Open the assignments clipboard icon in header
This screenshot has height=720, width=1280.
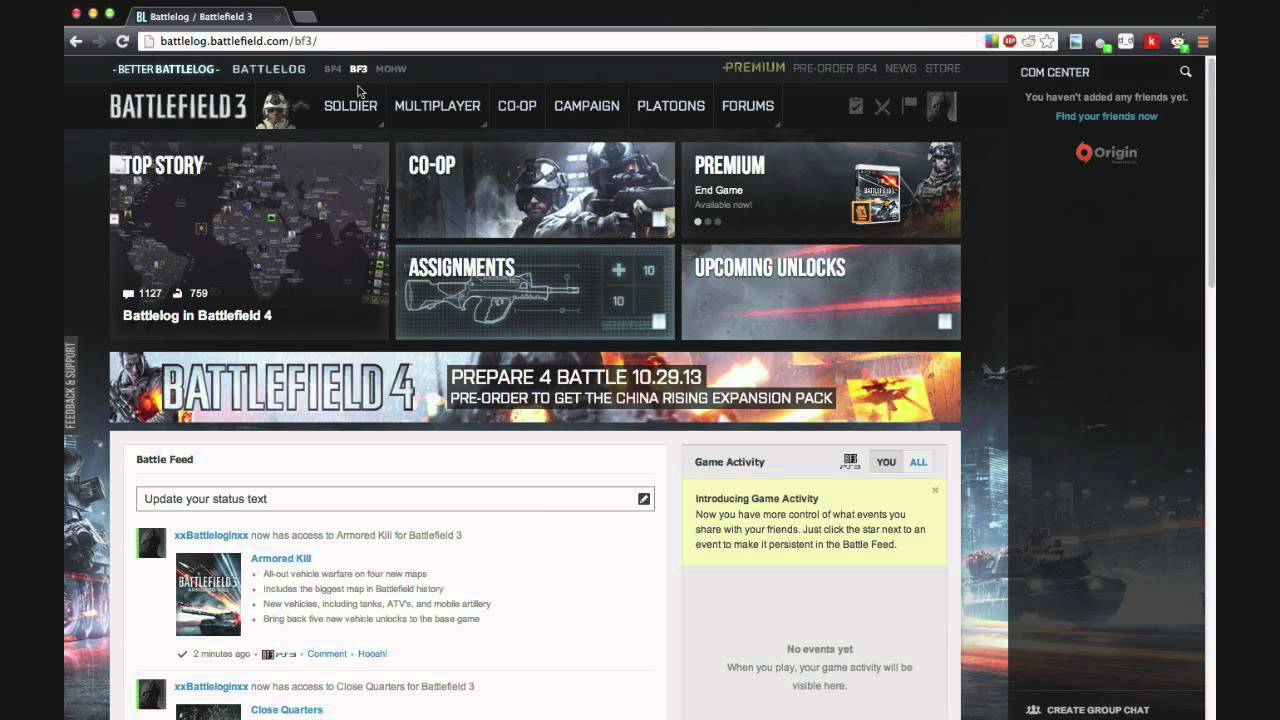856,106
